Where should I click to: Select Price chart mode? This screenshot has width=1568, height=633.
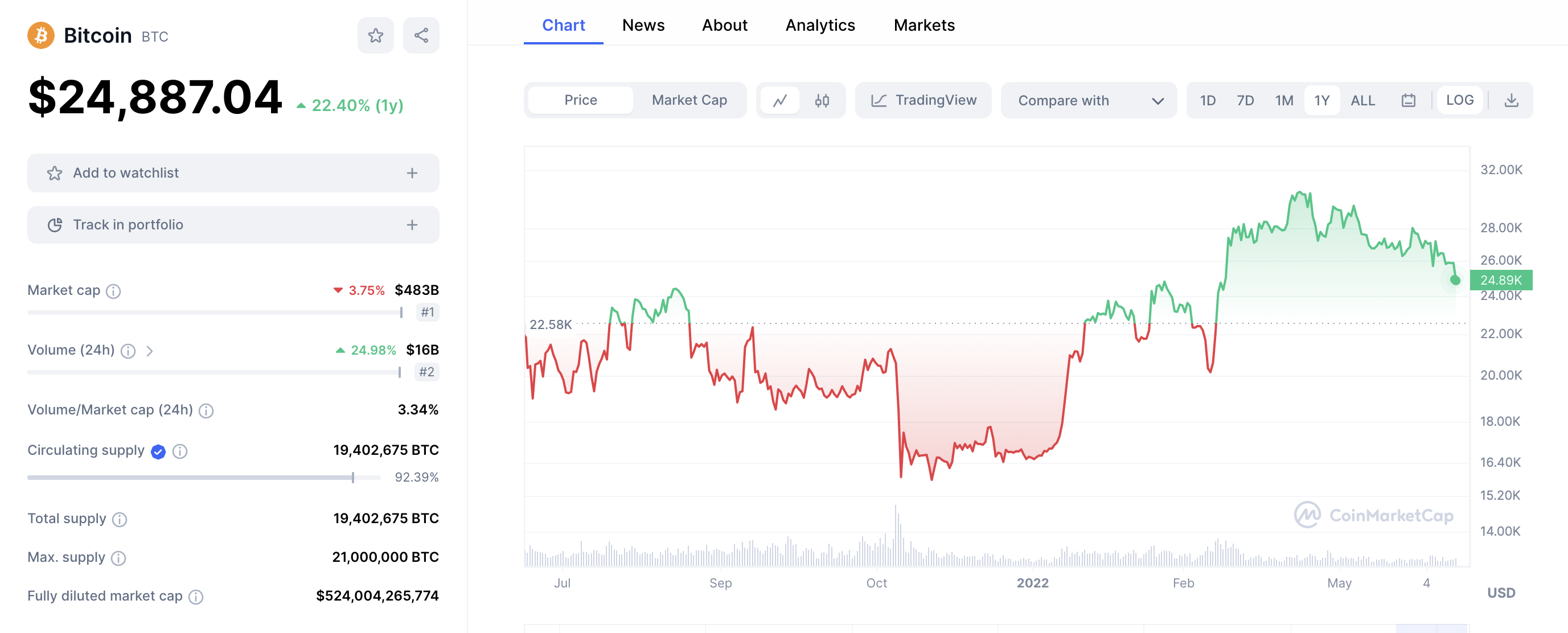click(580, 100)
